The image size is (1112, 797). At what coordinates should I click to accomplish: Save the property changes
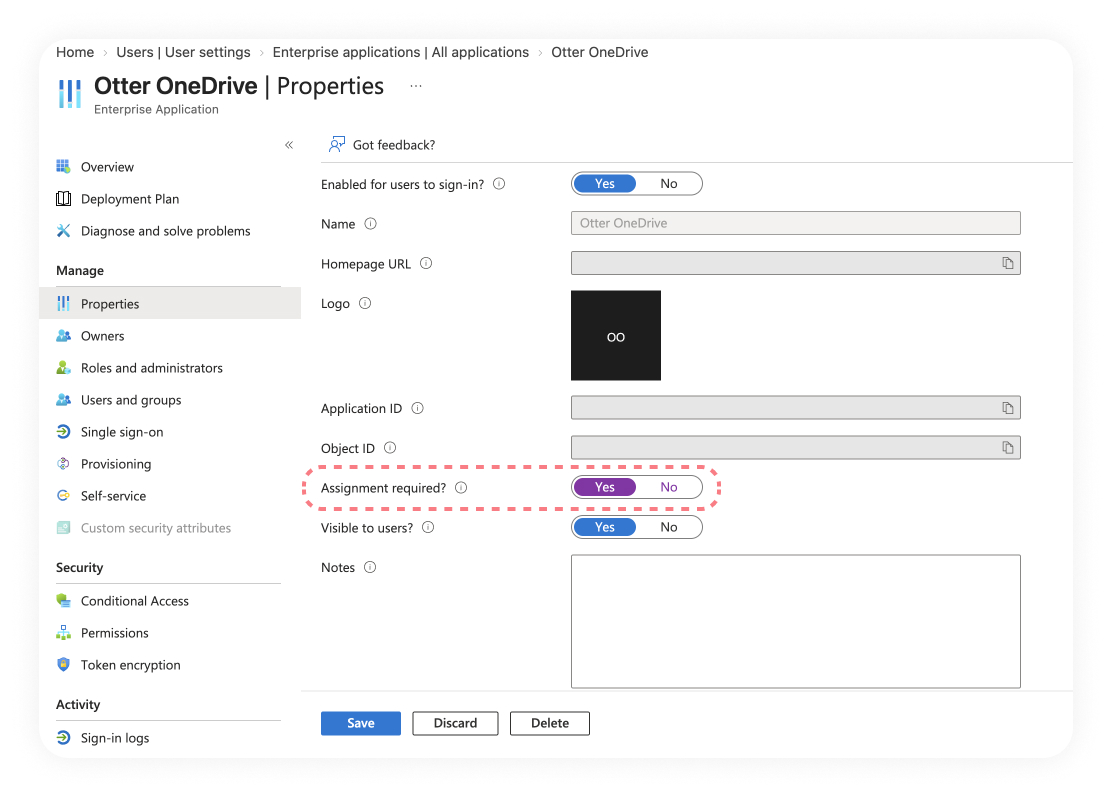[361, 723]
